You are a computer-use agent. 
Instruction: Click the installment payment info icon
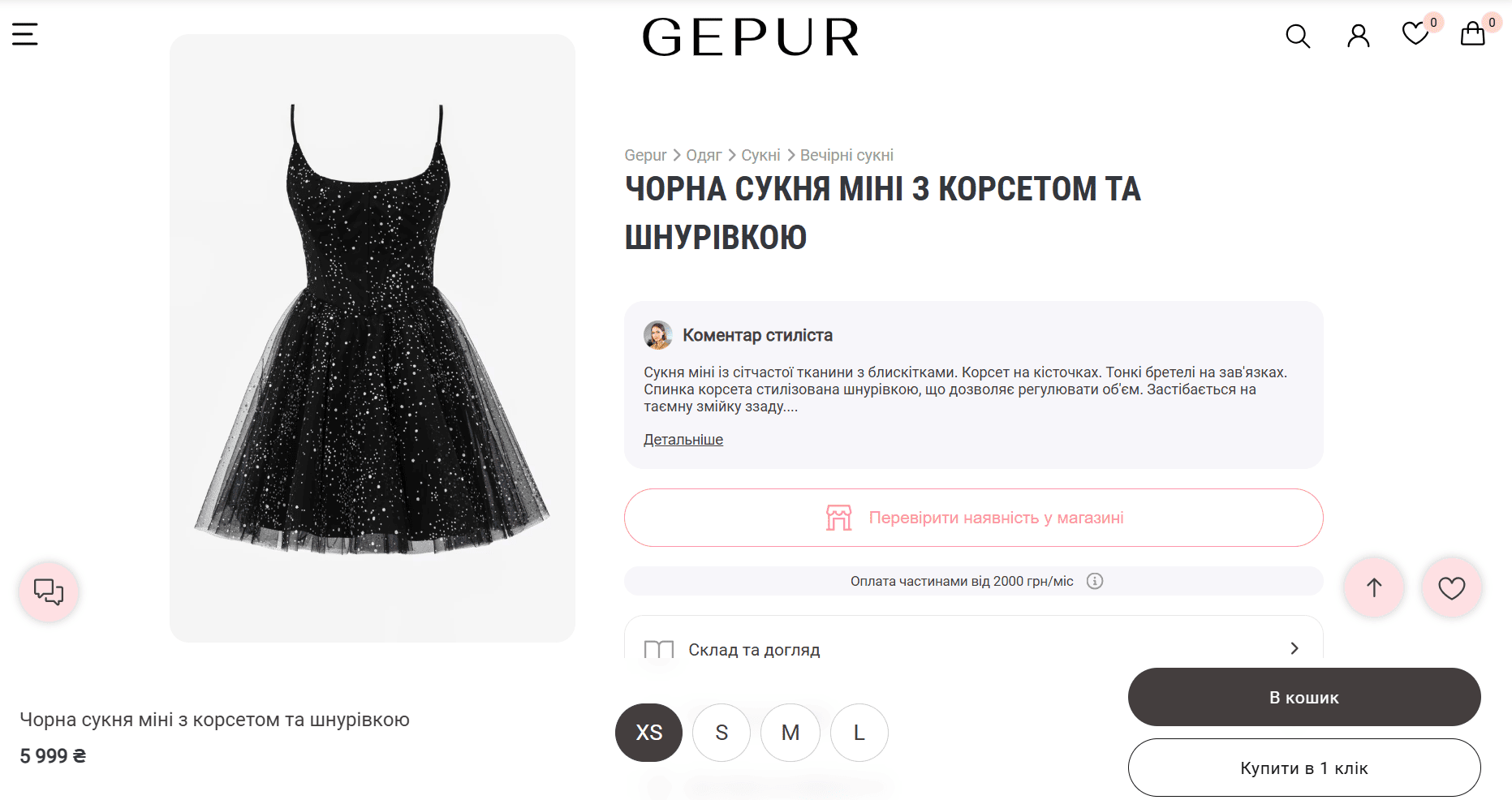pos(1095,581)
